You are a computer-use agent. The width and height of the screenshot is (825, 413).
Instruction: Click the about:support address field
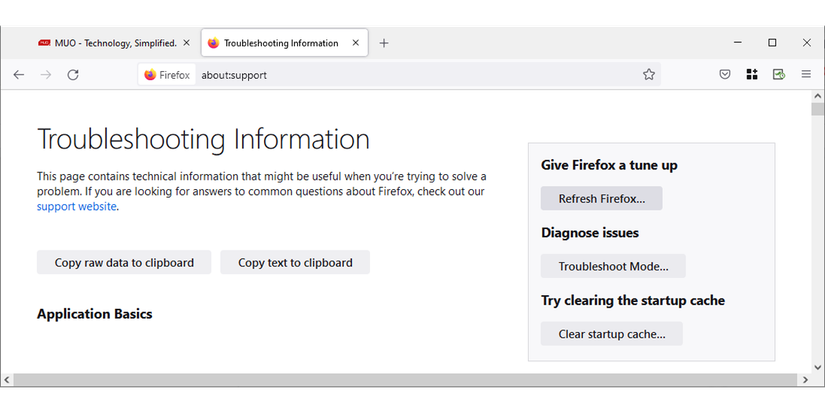pos(400,75)
